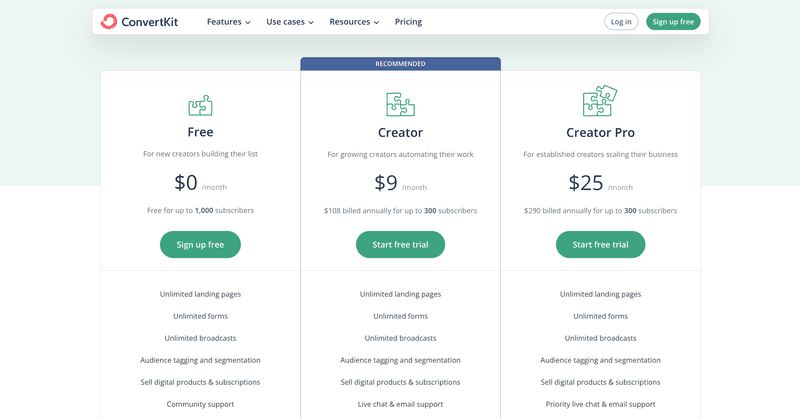800x419 pixels.
Task: Expand the Use cases menu
Action: (290, 21)
